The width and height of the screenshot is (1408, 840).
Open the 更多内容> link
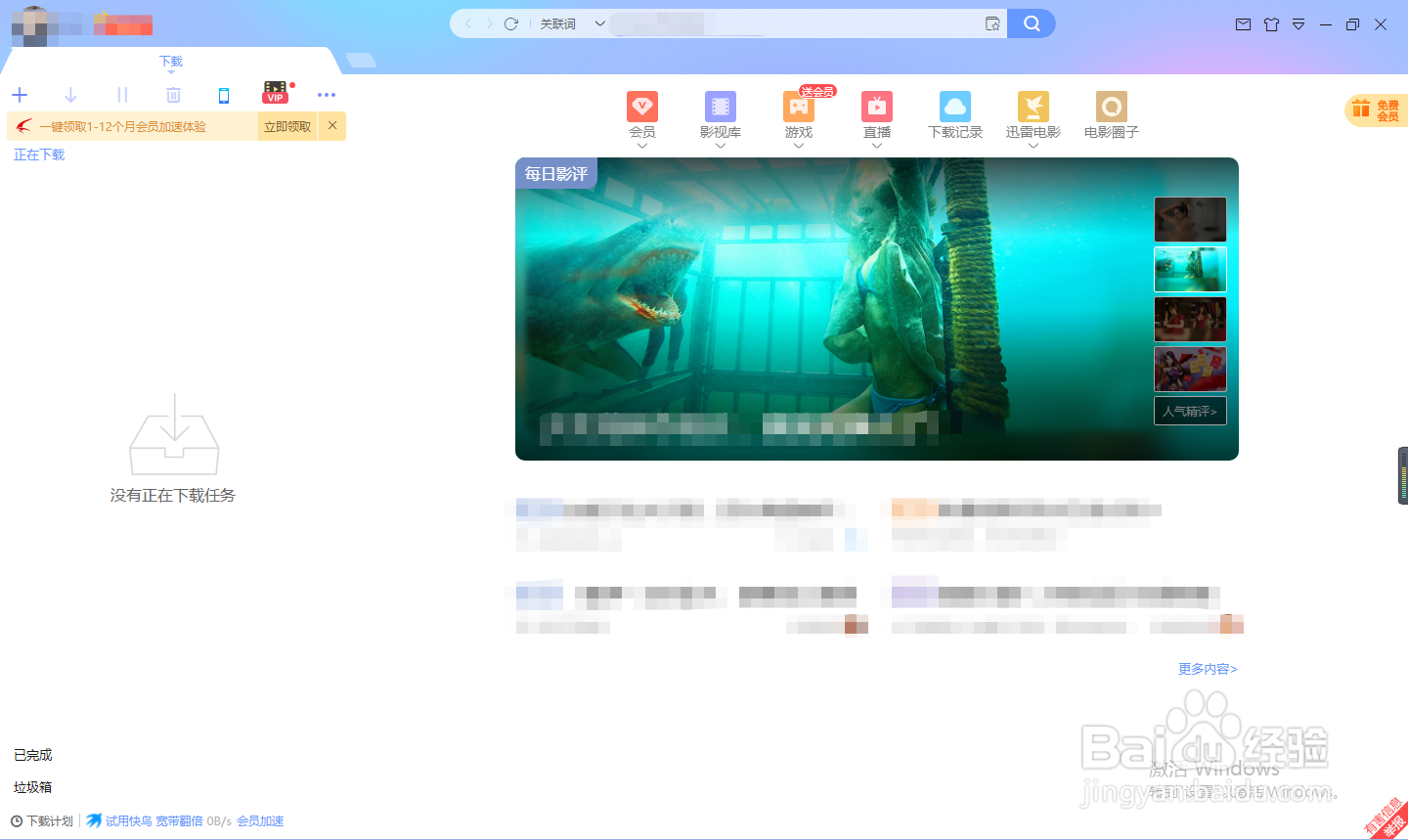1208,669
